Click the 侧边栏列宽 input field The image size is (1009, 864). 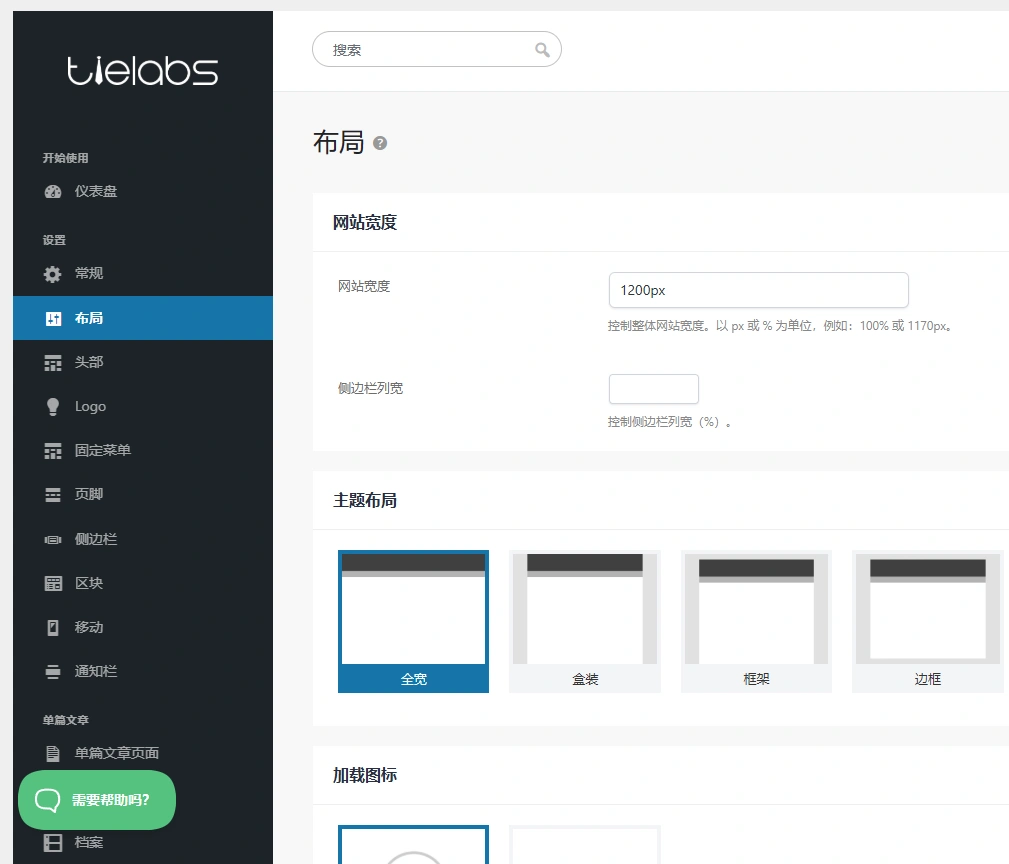coord(653,389)
